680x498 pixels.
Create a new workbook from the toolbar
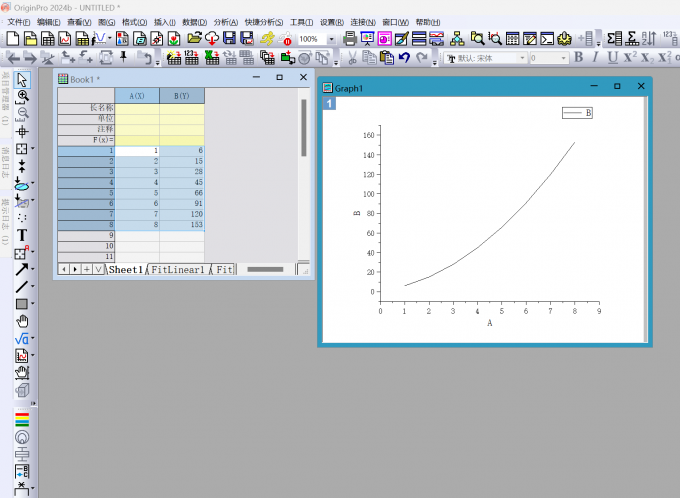coord(47,39)
